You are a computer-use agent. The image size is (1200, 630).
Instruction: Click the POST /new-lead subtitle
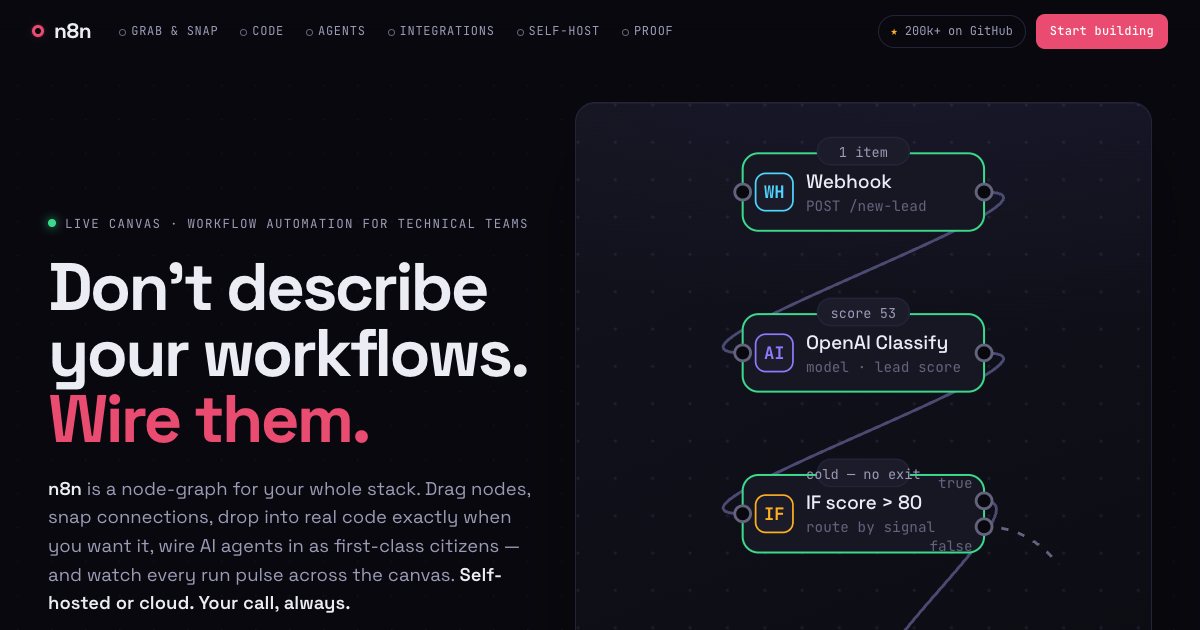click(866, 206)
